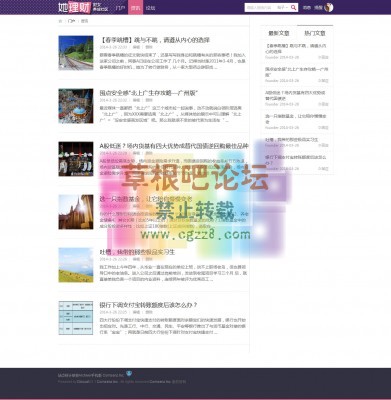
Task: Open the 选一只指数基金 article title
Action: 146,199
